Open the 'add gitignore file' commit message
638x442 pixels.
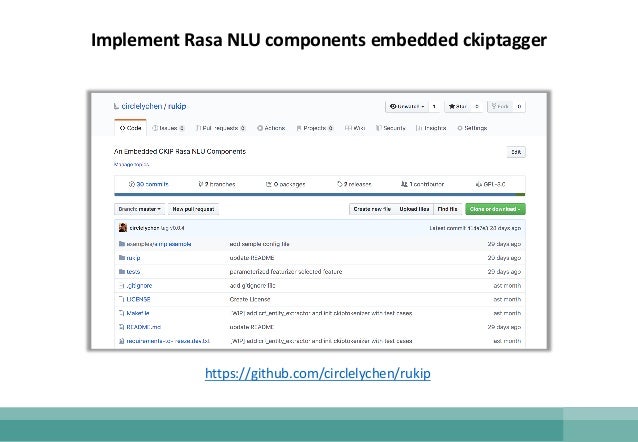point(252,286)
